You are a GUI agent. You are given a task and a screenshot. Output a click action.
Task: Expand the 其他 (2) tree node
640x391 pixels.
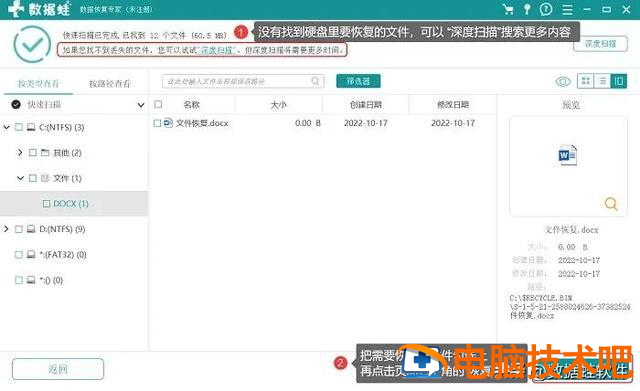tap(20, 153)
